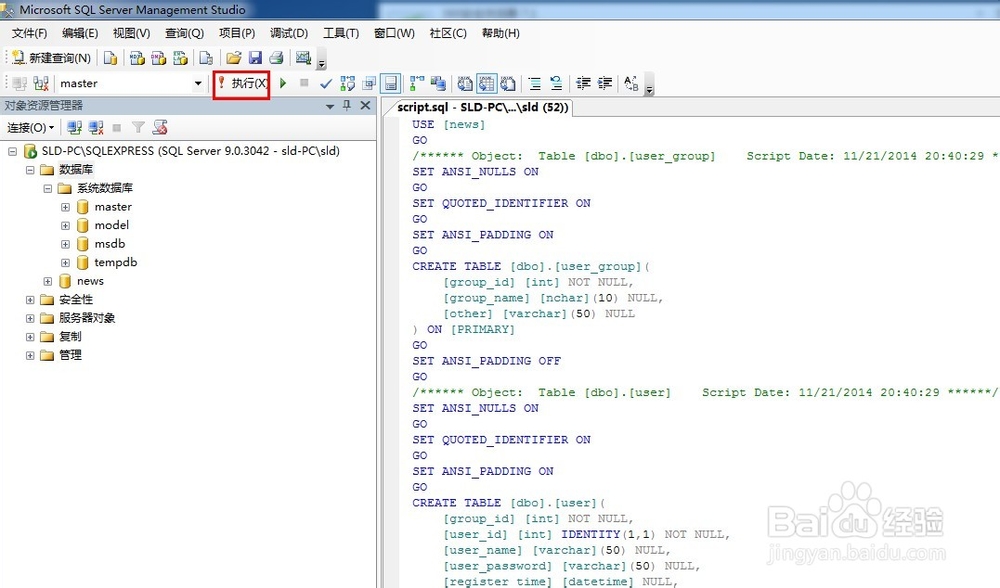
Task: Save the script with the floppy disk icon
Action: click(255, 58)
